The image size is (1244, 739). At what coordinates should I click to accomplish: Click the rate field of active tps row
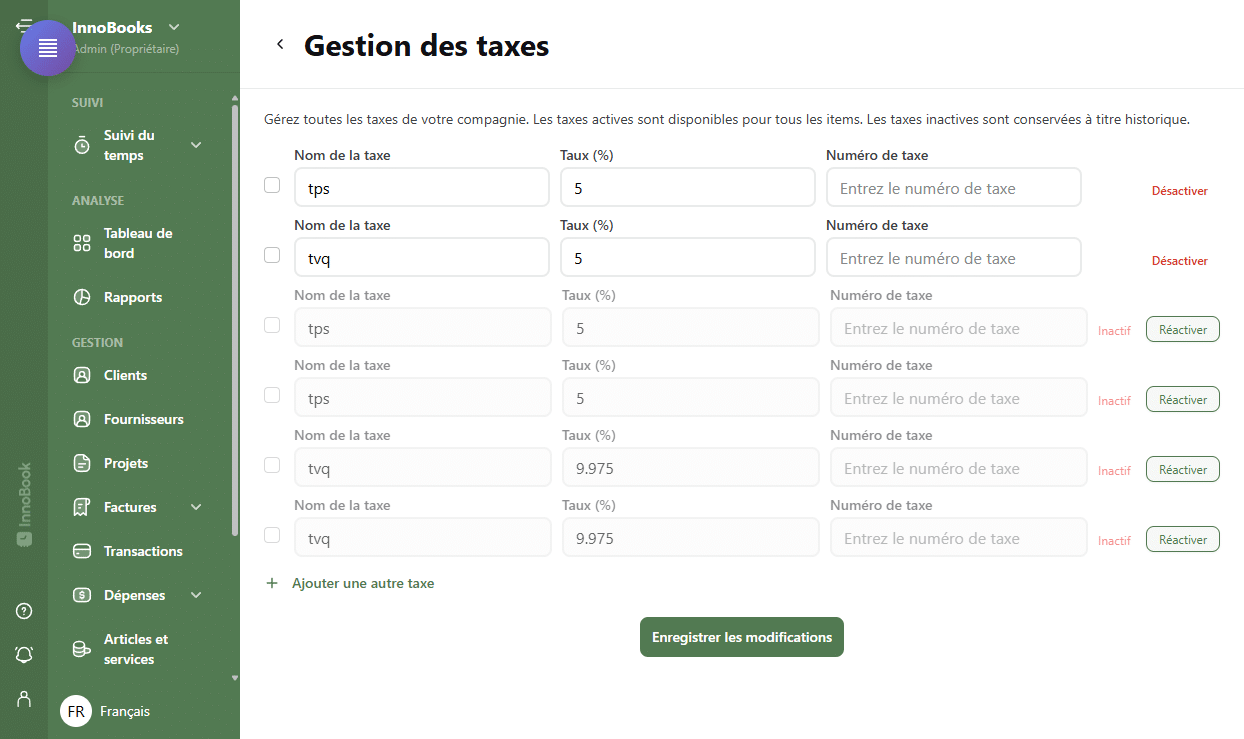[688, 187]
